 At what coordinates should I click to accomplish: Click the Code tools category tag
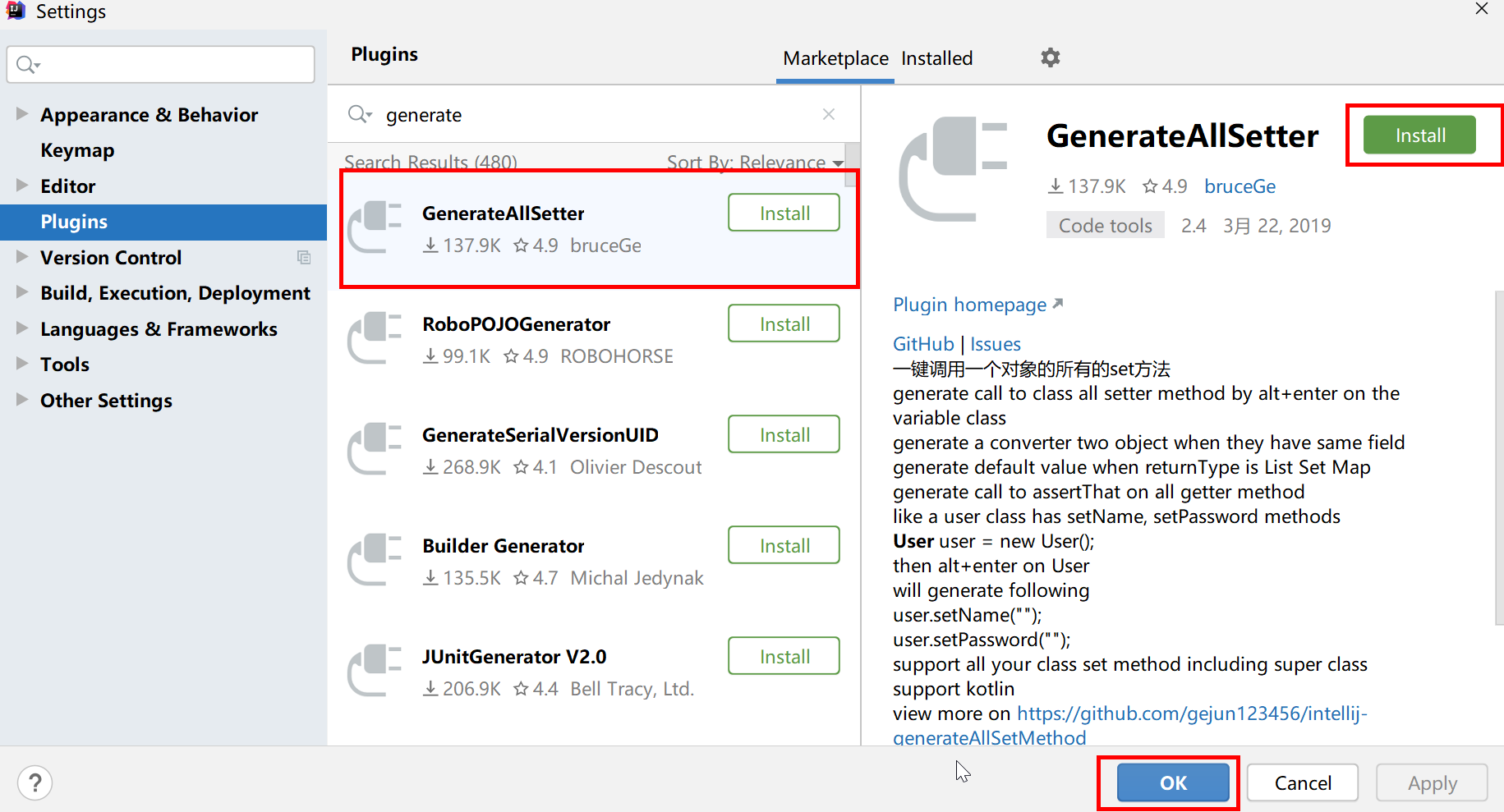[1105, 226]
